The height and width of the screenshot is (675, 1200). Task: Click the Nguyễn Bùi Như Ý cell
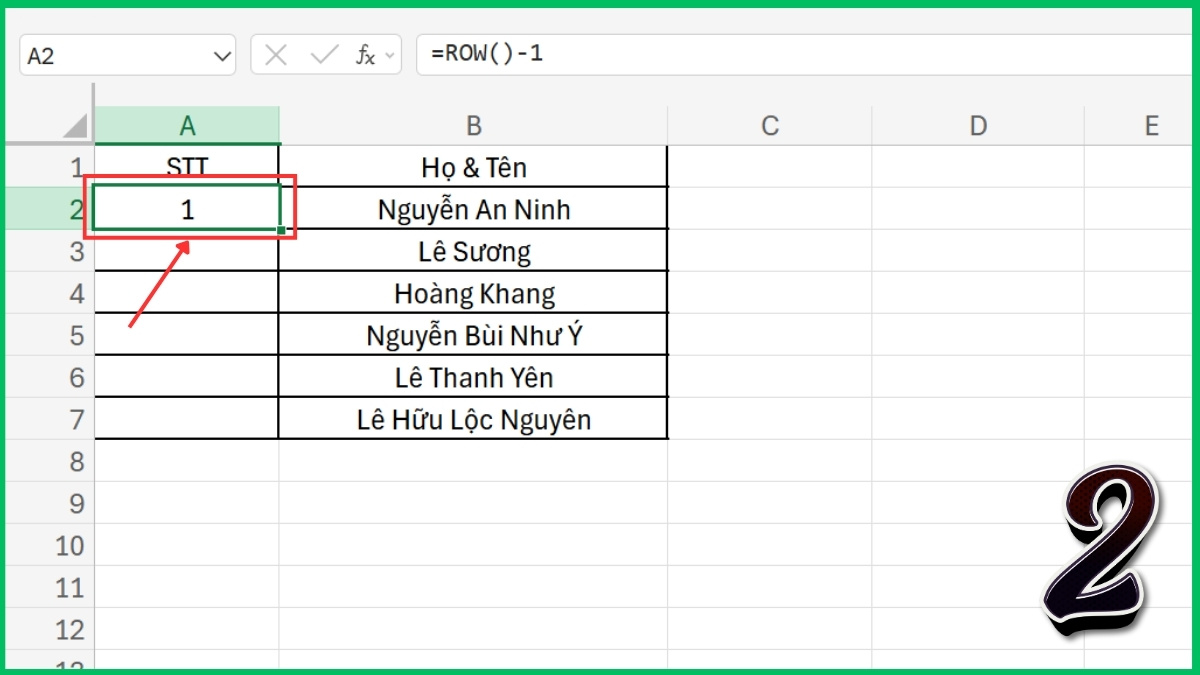pos(473,335)
